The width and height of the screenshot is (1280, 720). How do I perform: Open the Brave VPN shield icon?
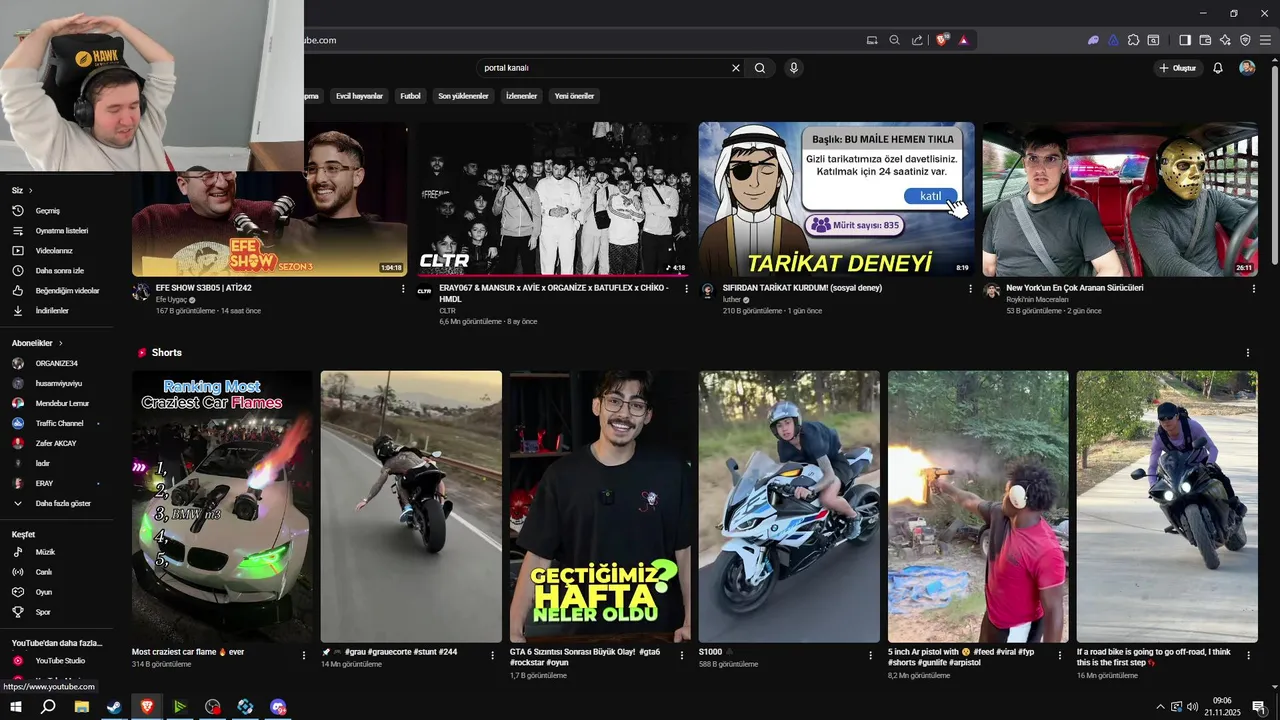(1245, 40)
